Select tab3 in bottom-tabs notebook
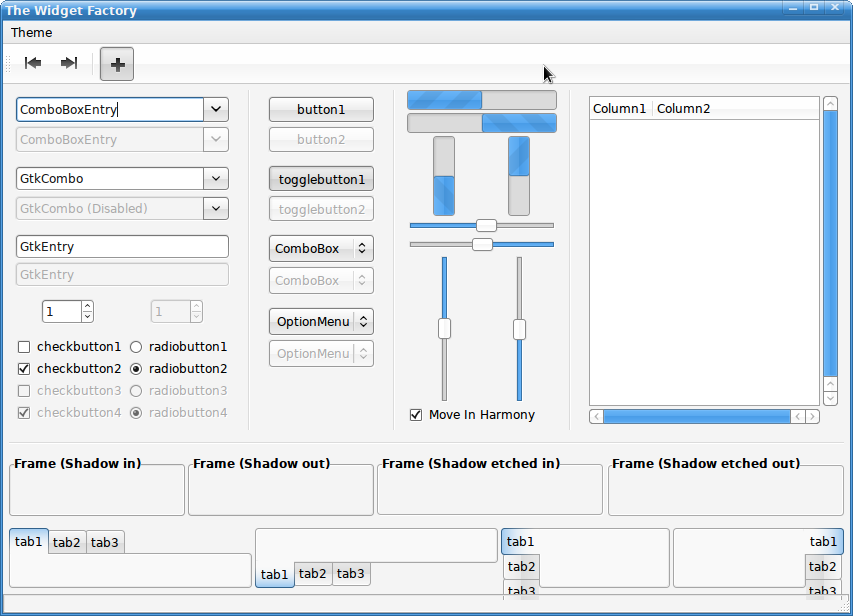 coord(351,574)
